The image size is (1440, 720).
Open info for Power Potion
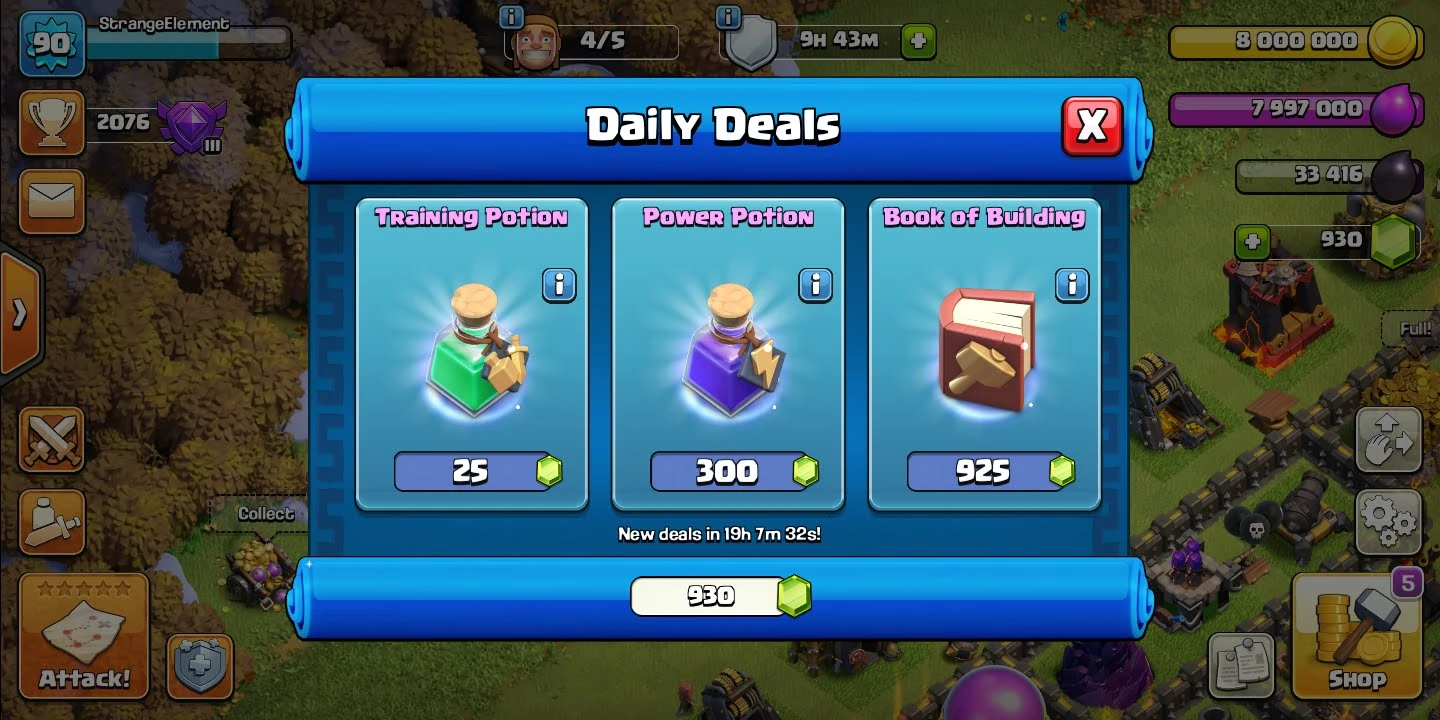(x=815, y=285)
